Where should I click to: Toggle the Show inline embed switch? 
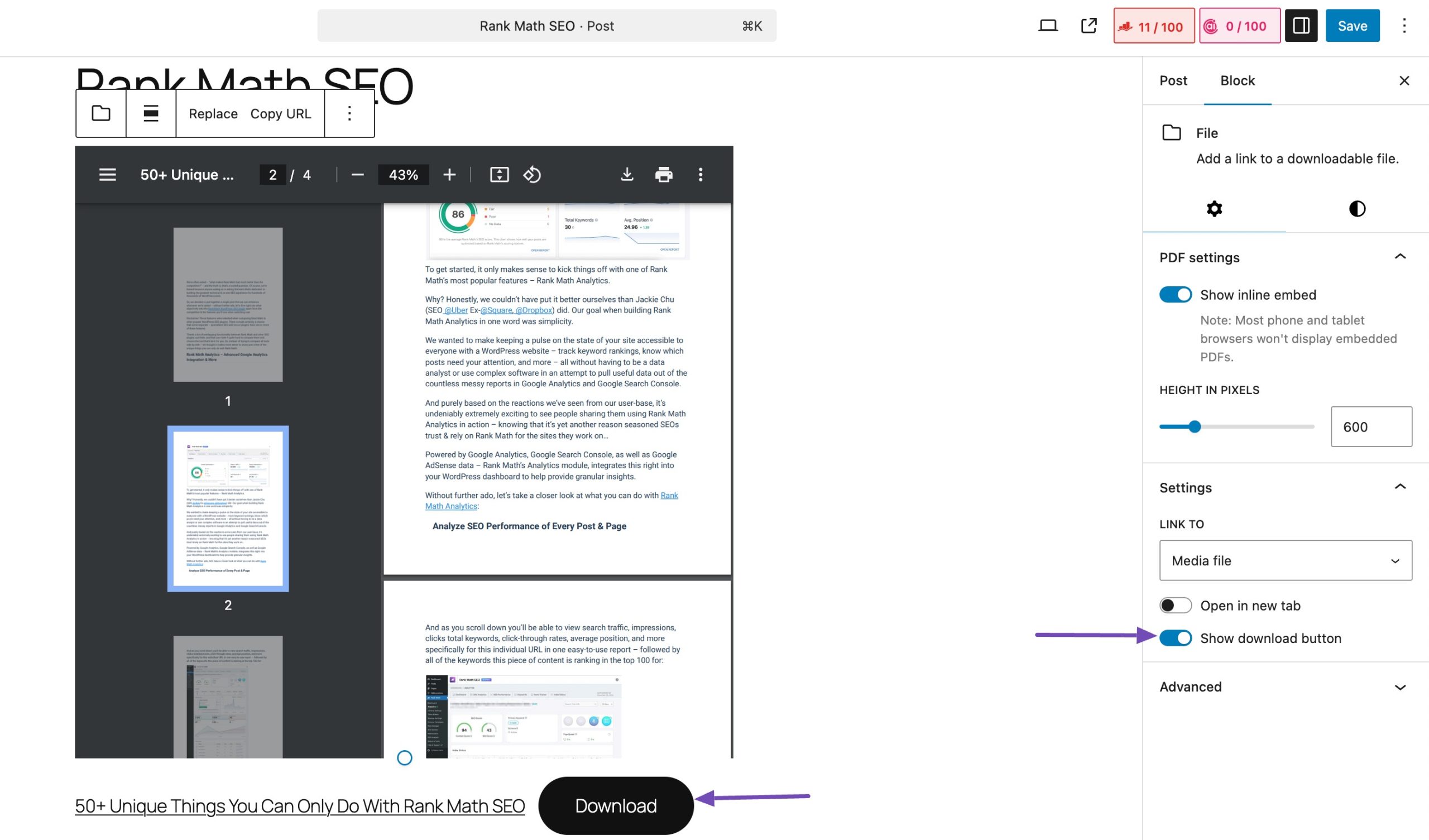coord(1175,294)
